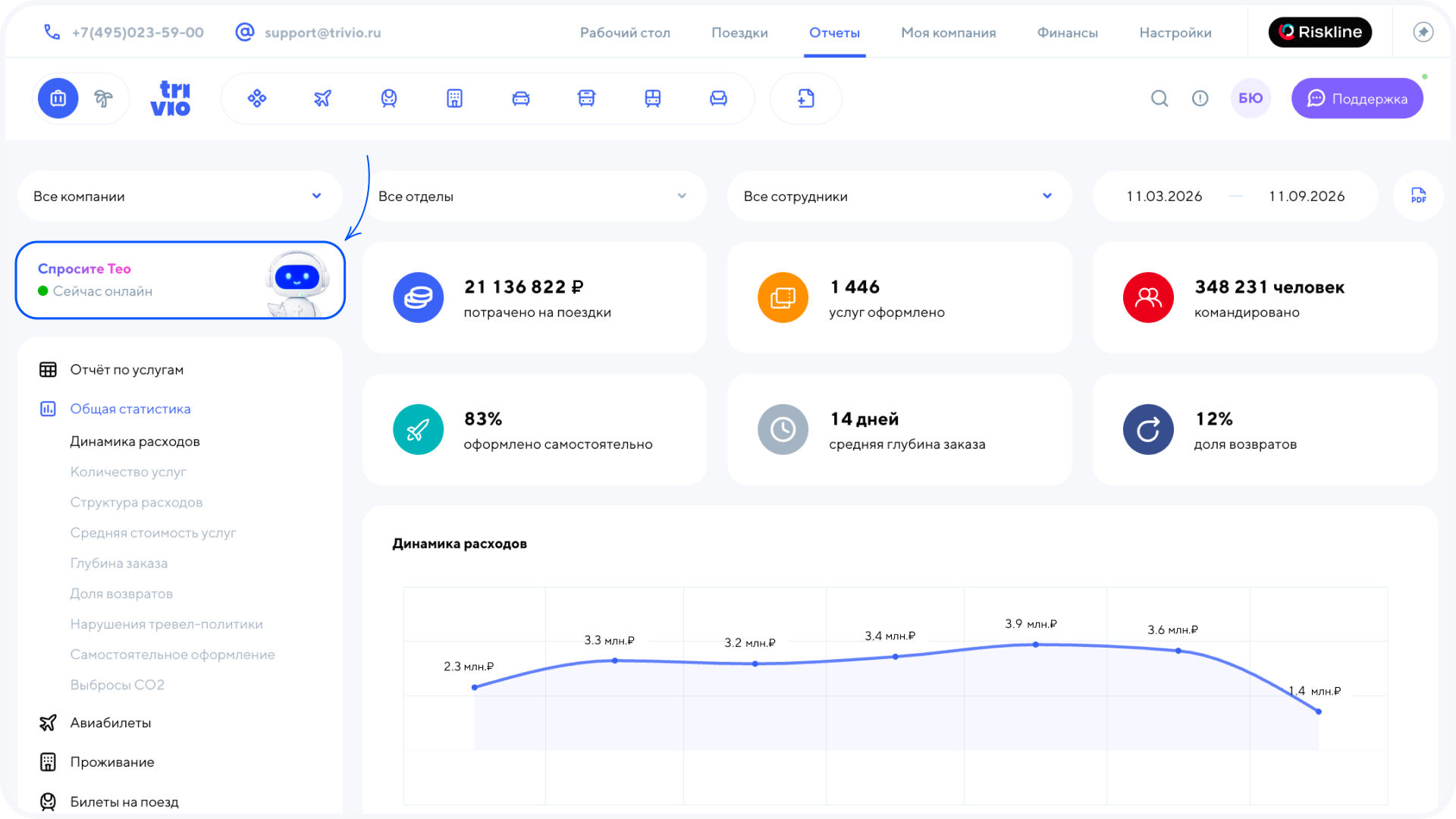This screenshot has height=819, width=1456.
Task: Open the car transfer icon in toolbar
Action: [x=521, y=99]
